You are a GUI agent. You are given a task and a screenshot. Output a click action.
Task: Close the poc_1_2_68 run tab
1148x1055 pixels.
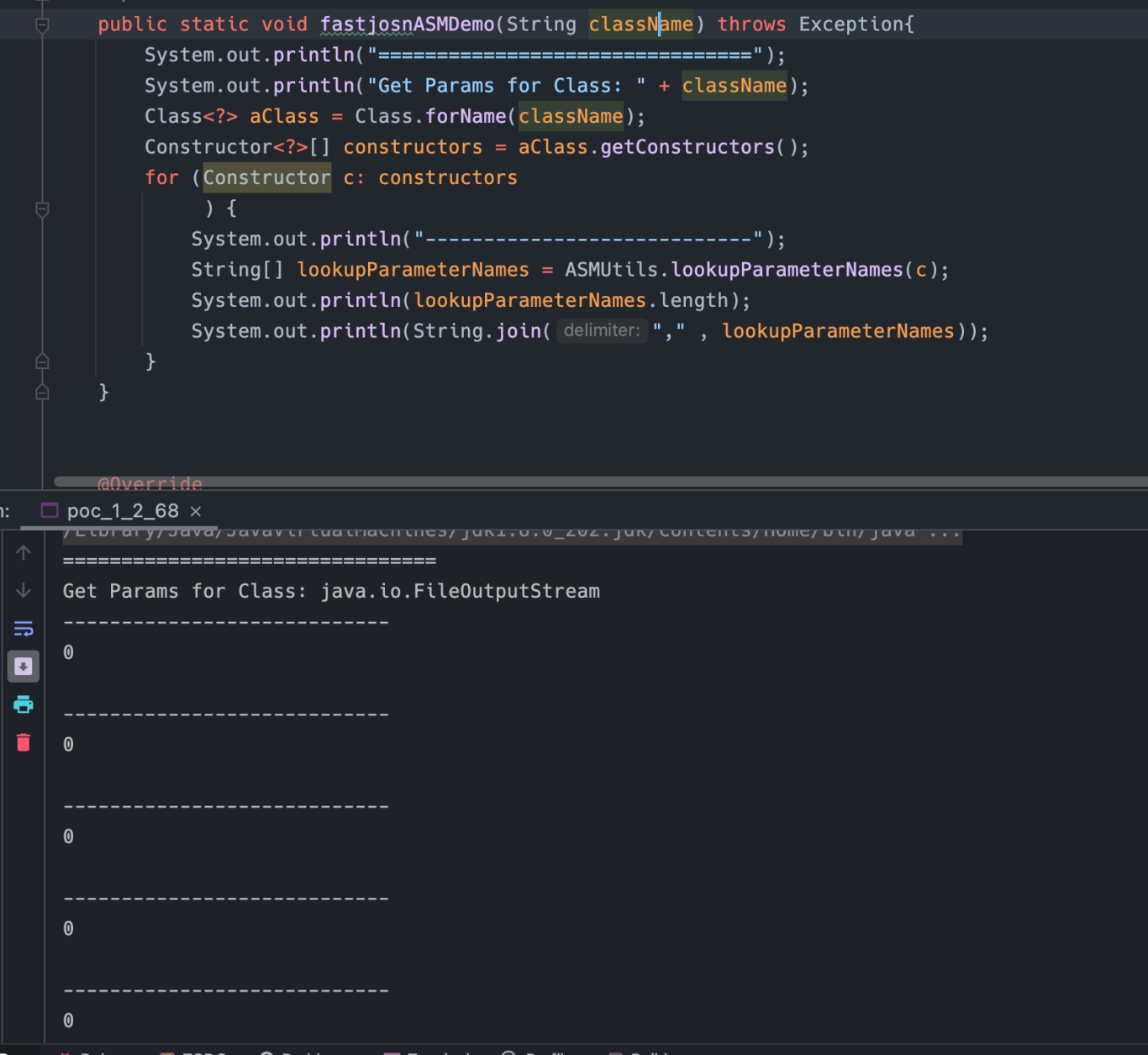tap(196, 511)
